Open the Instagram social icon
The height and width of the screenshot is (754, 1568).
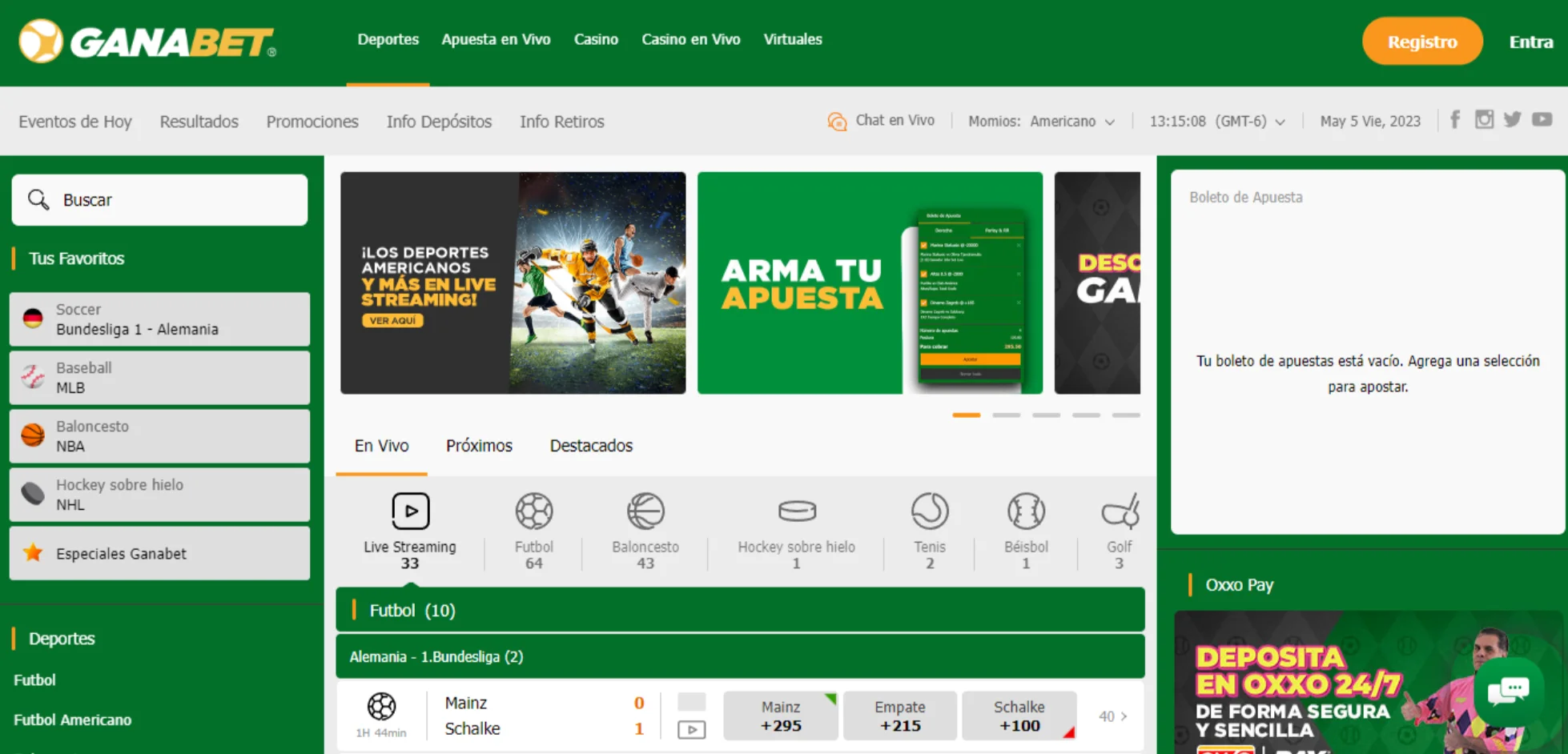[x=1484, y=120]
